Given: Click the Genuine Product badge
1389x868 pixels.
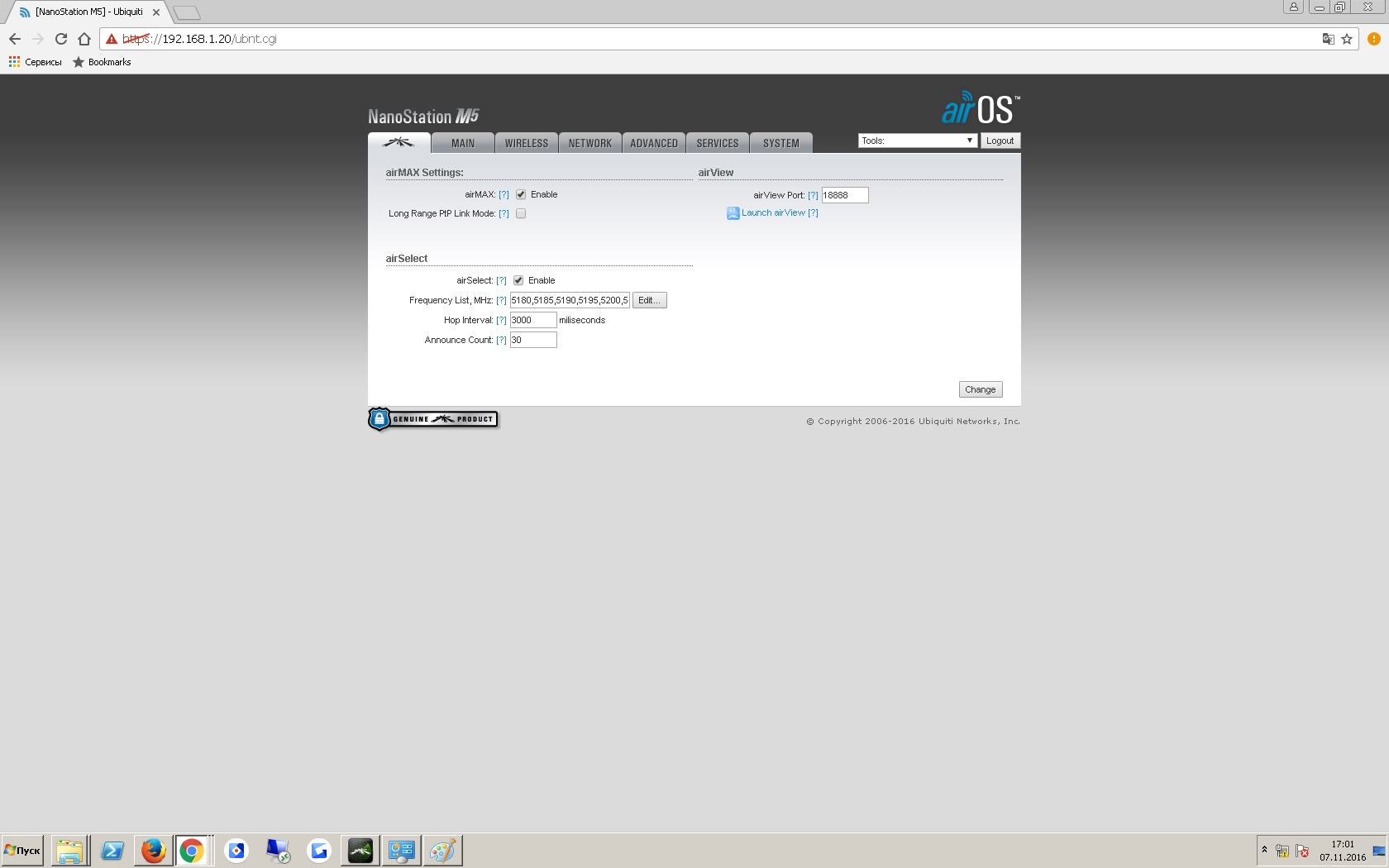Looking at the screenshot, I should (x=433, y=419).
